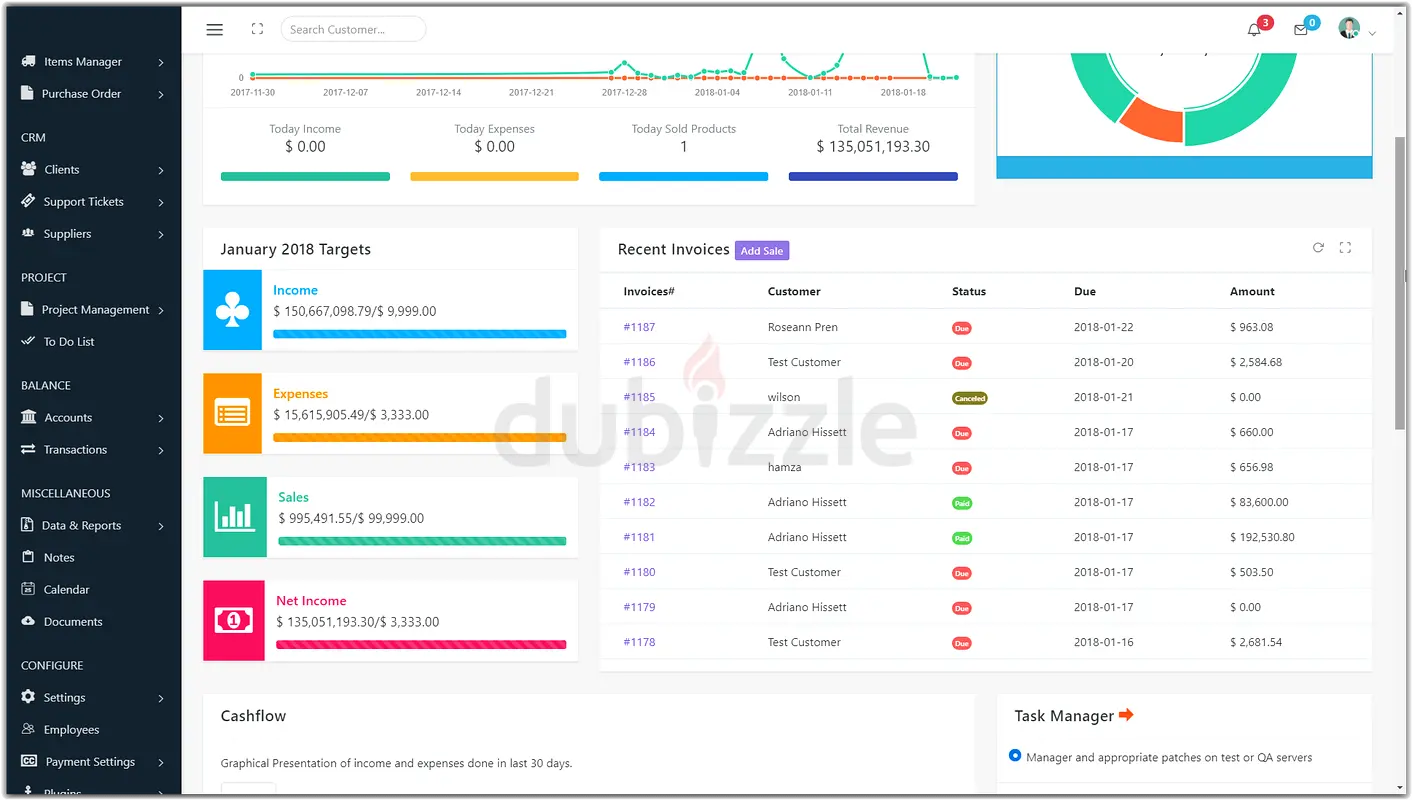Select the Manager and appropriate patches radio button

coord(1015,756)
